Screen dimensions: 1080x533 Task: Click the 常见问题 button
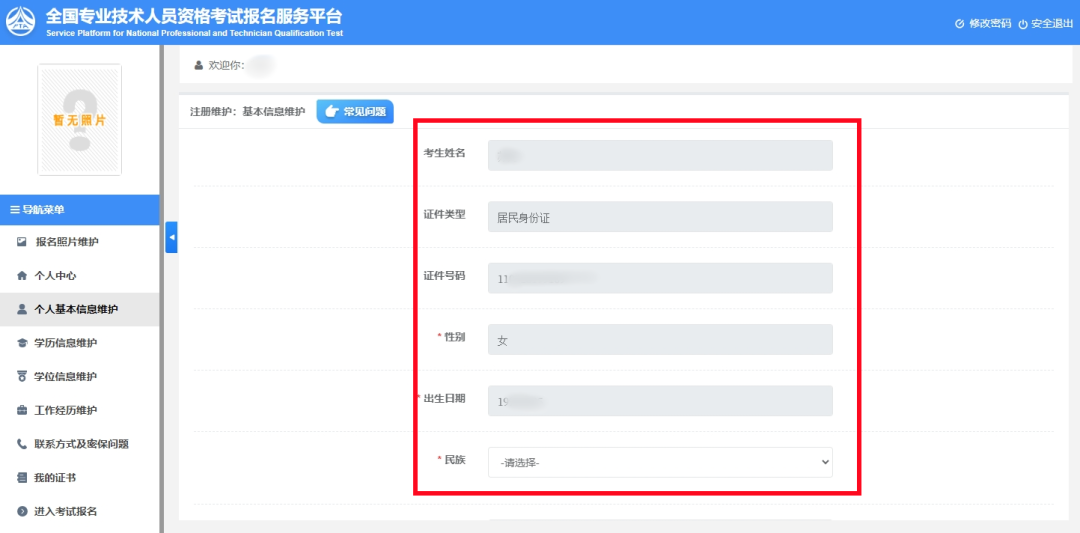(x=355, y=112)
